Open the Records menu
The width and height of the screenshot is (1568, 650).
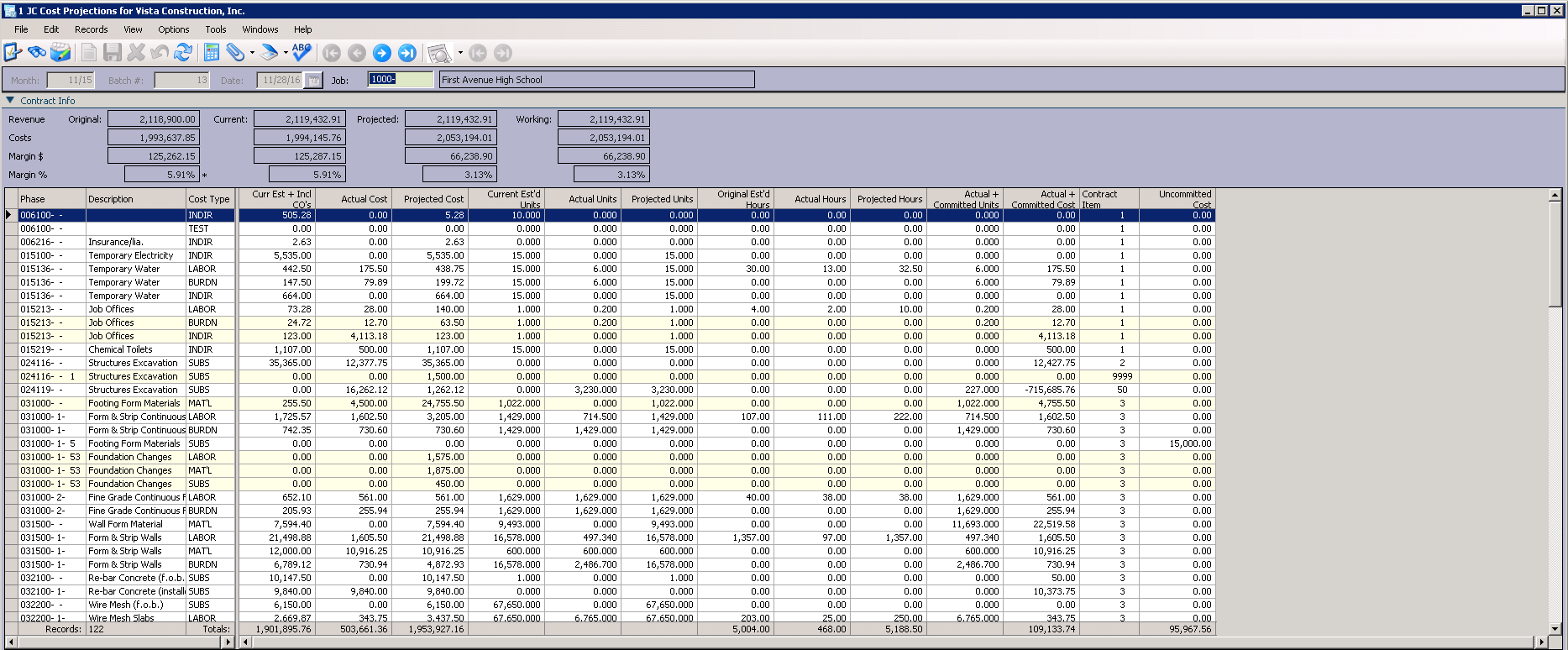(92, 29)
